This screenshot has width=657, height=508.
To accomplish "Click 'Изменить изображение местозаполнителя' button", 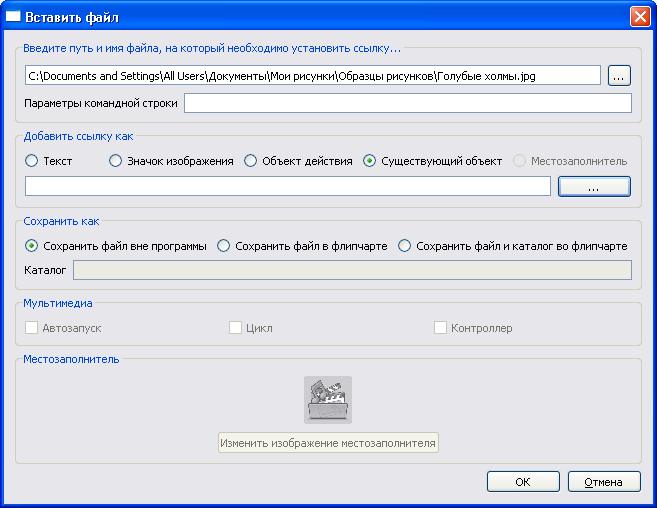I will (328, 443).
